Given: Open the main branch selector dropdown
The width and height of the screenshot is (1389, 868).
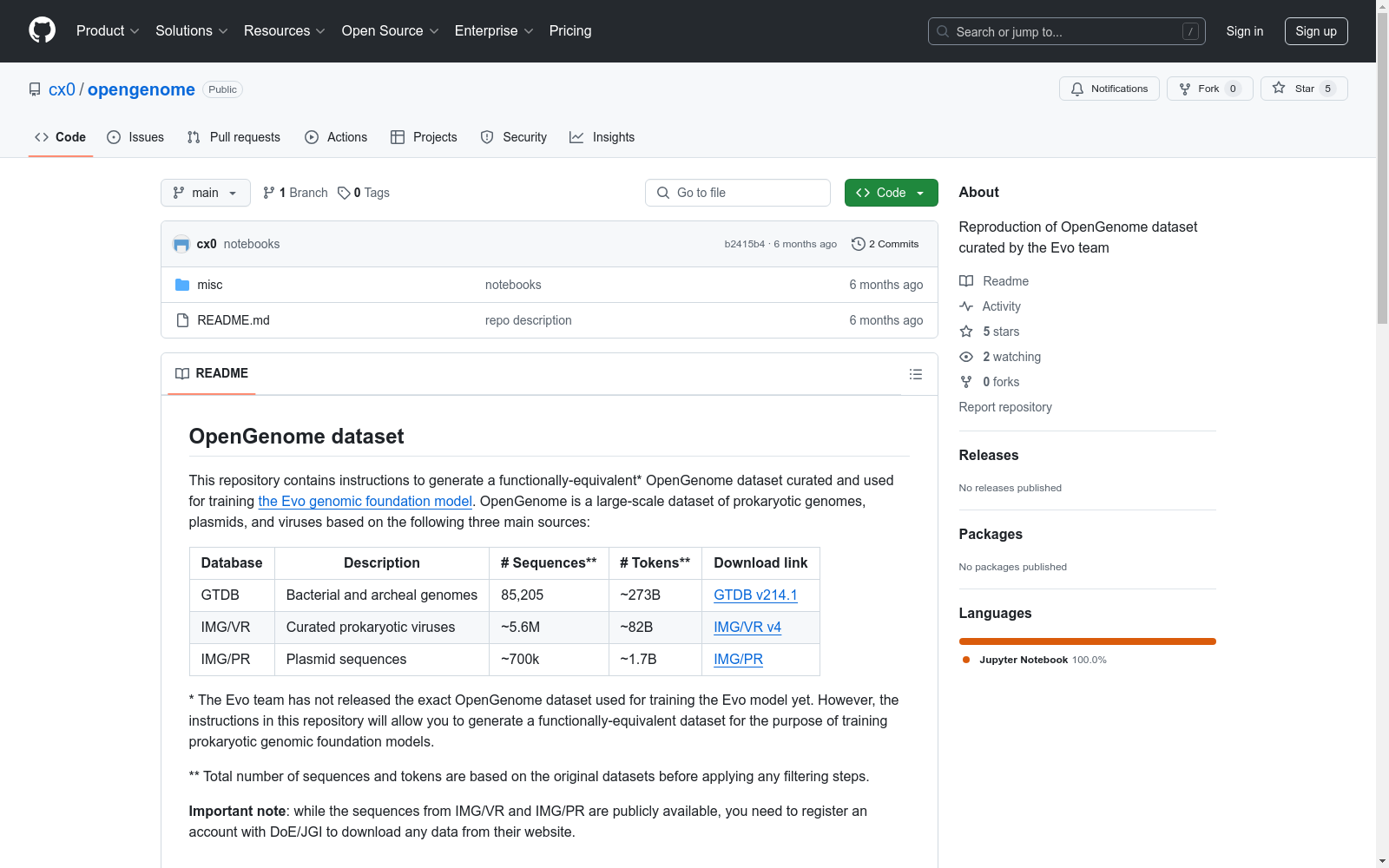Looking at the screenshot, I should (x=206, y=193).
